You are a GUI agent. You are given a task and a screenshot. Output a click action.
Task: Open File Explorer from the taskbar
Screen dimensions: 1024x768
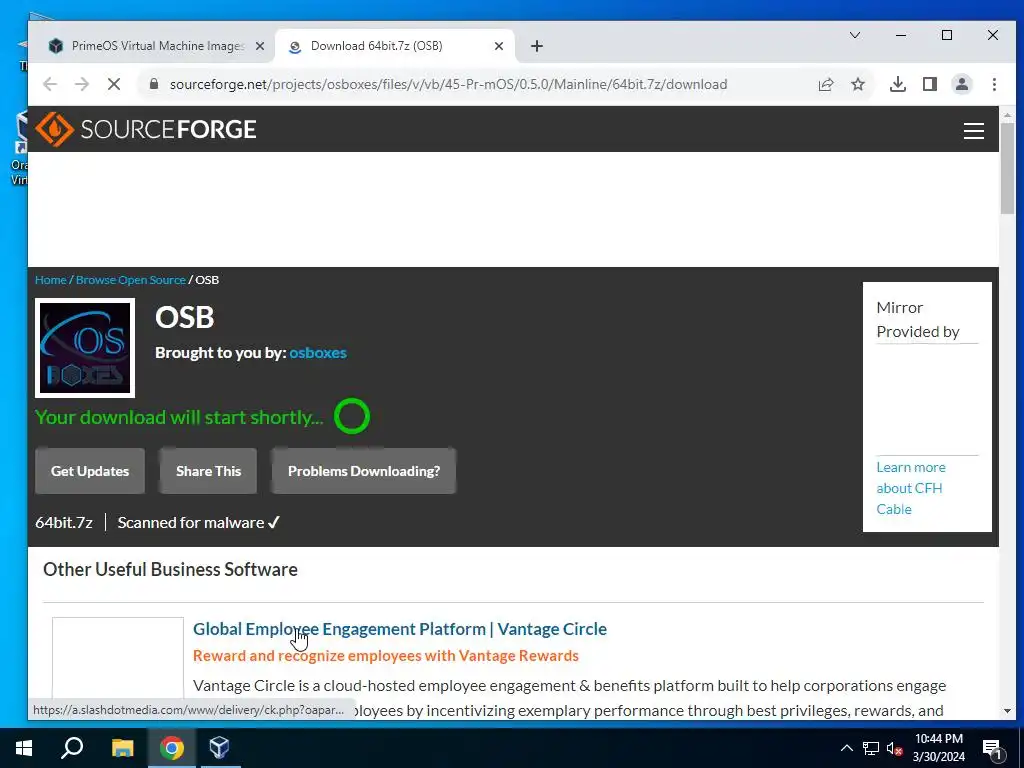click(122, 748)
